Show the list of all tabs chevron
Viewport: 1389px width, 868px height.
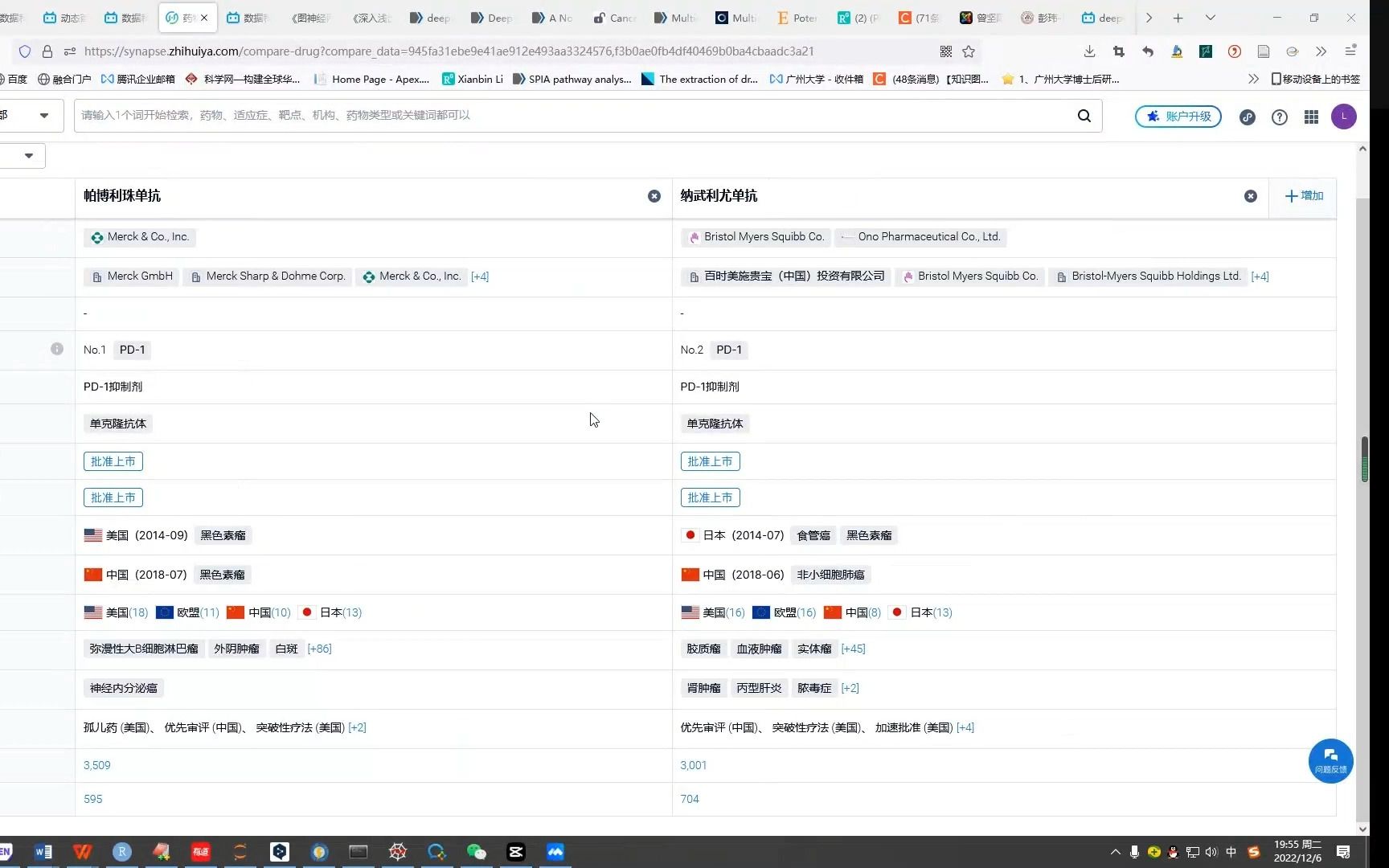[1210, 18]
